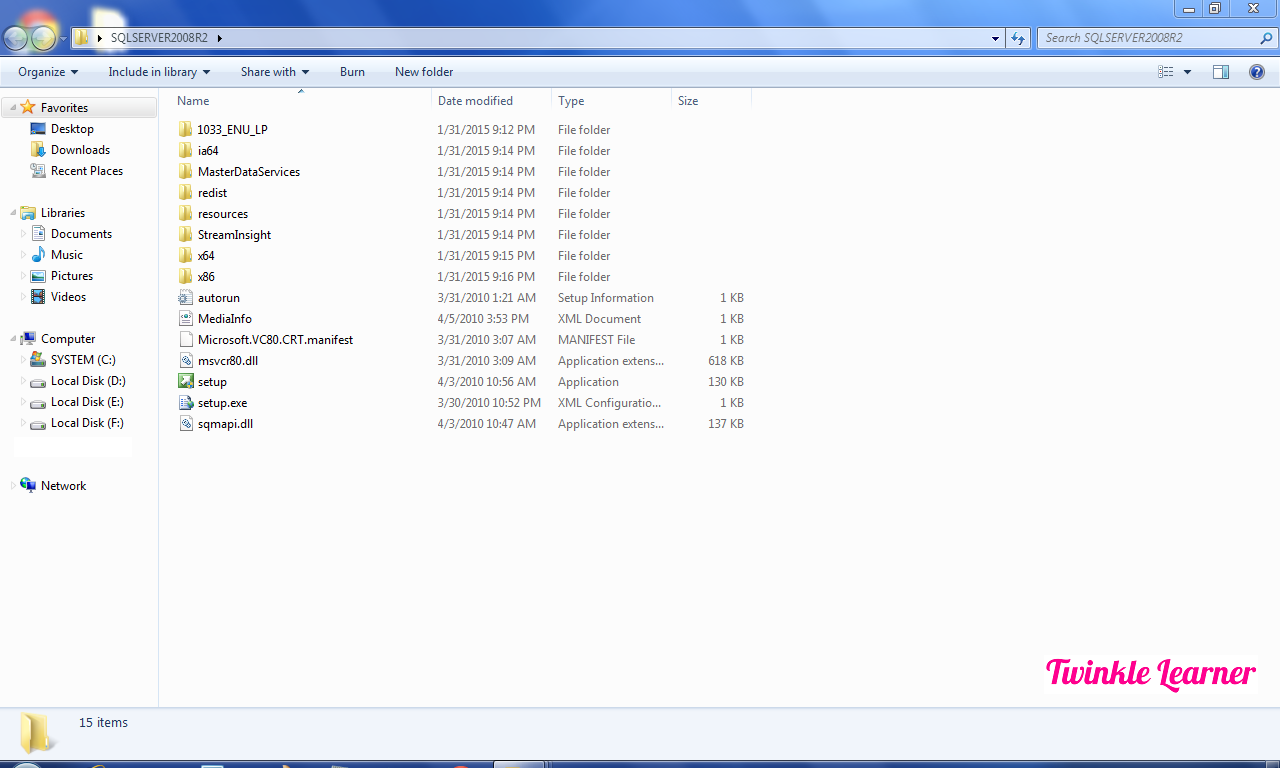Click the autorun setup information icon
Image resolution: width=1280 pixels, height=768 pixels.
pyautogui.click(x=185, y=298)
